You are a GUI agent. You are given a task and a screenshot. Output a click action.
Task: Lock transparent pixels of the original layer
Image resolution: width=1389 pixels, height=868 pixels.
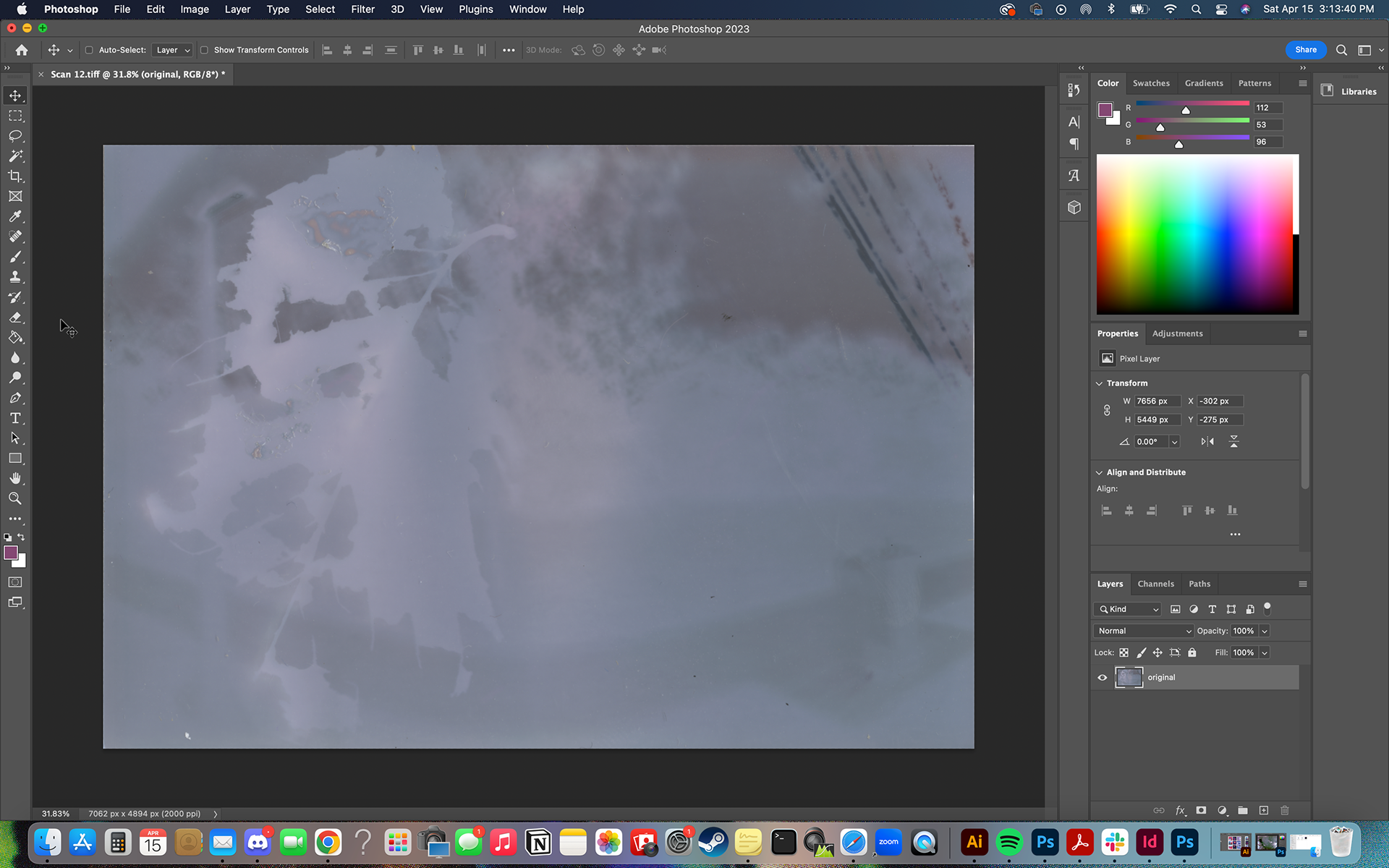click(1123, 652)
